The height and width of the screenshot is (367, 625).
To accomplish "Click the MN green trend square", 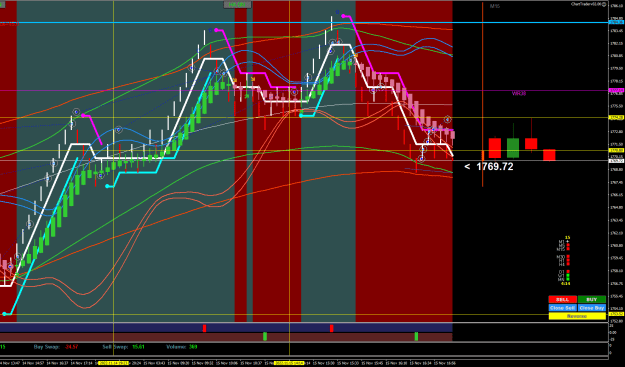I will coord(568,279).
